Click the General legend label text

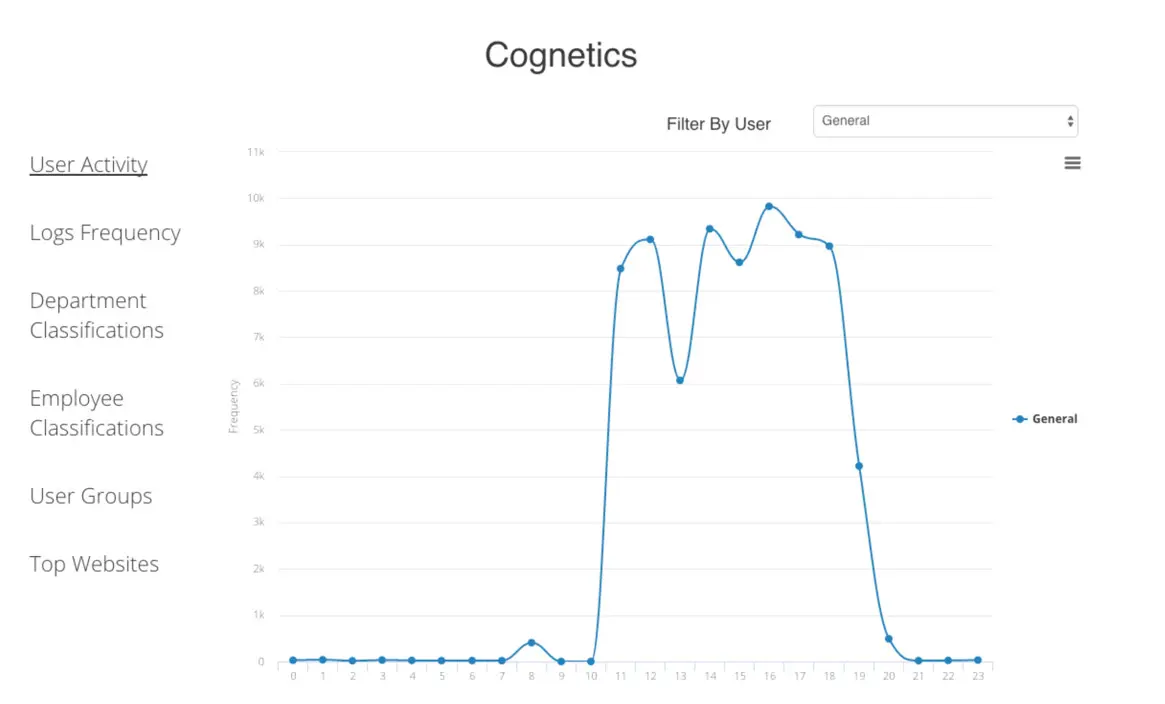click(x=1054, y=418)
